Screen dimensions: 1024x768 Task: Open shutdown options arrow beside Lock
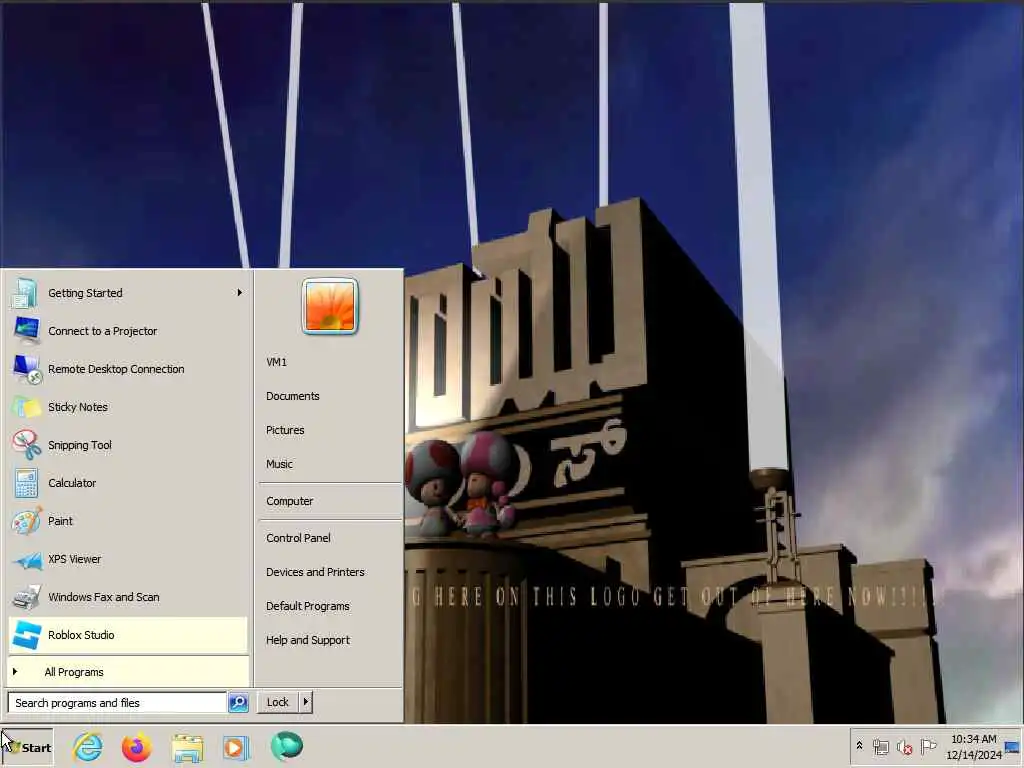click(x=306, y=702)
